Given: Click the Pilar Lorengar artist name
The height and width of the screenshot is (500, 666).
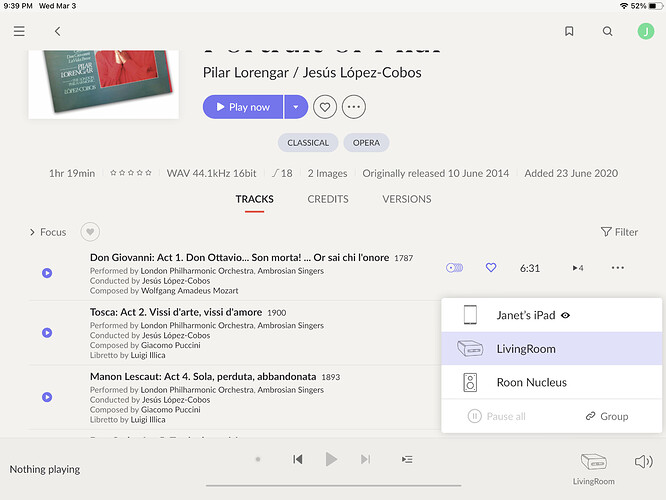Looking at the screenshot, I should pos(246,73).
